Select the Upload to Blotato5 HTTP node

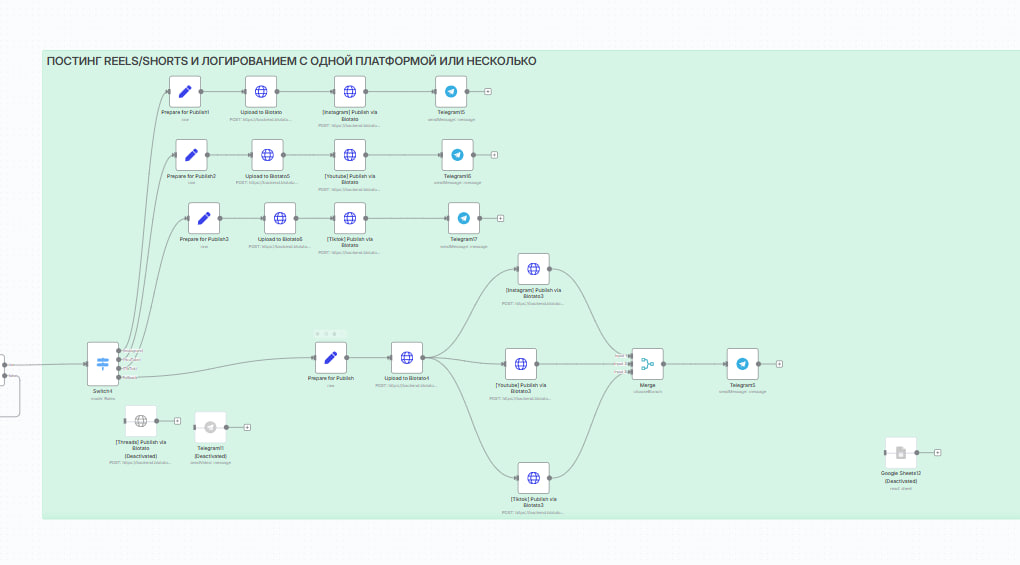[x=267, y=155]
